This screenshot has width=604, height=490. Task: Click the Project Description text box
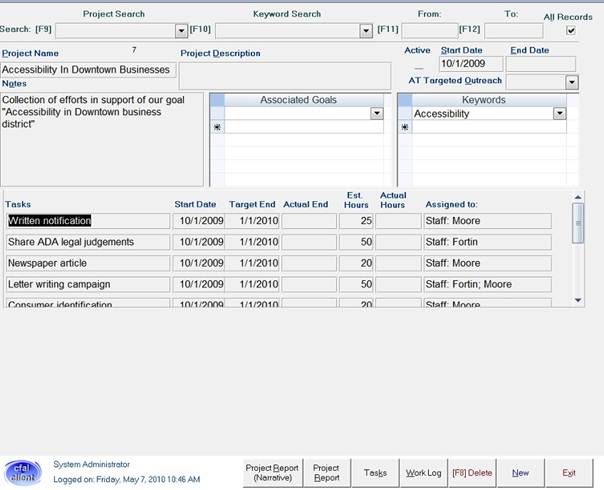[x=285, y=76]
